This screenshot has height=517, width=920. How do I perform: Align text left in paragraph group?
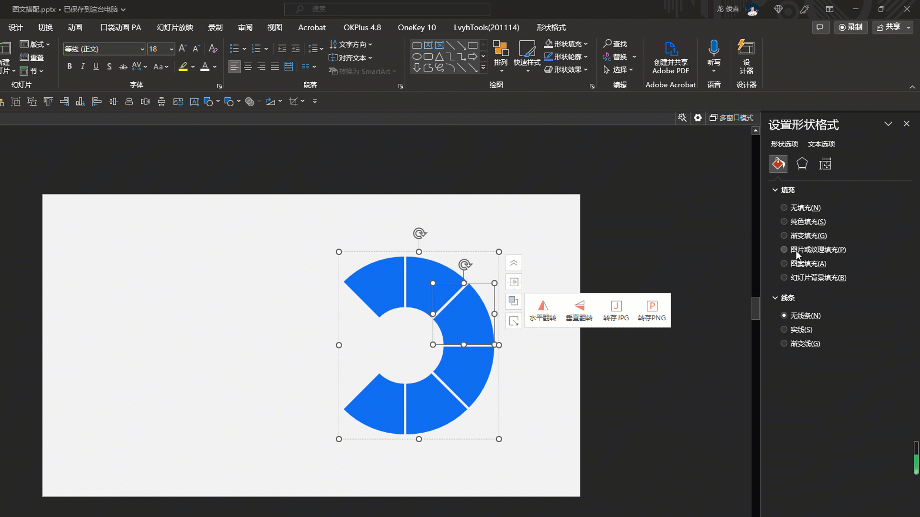(234, 67)
